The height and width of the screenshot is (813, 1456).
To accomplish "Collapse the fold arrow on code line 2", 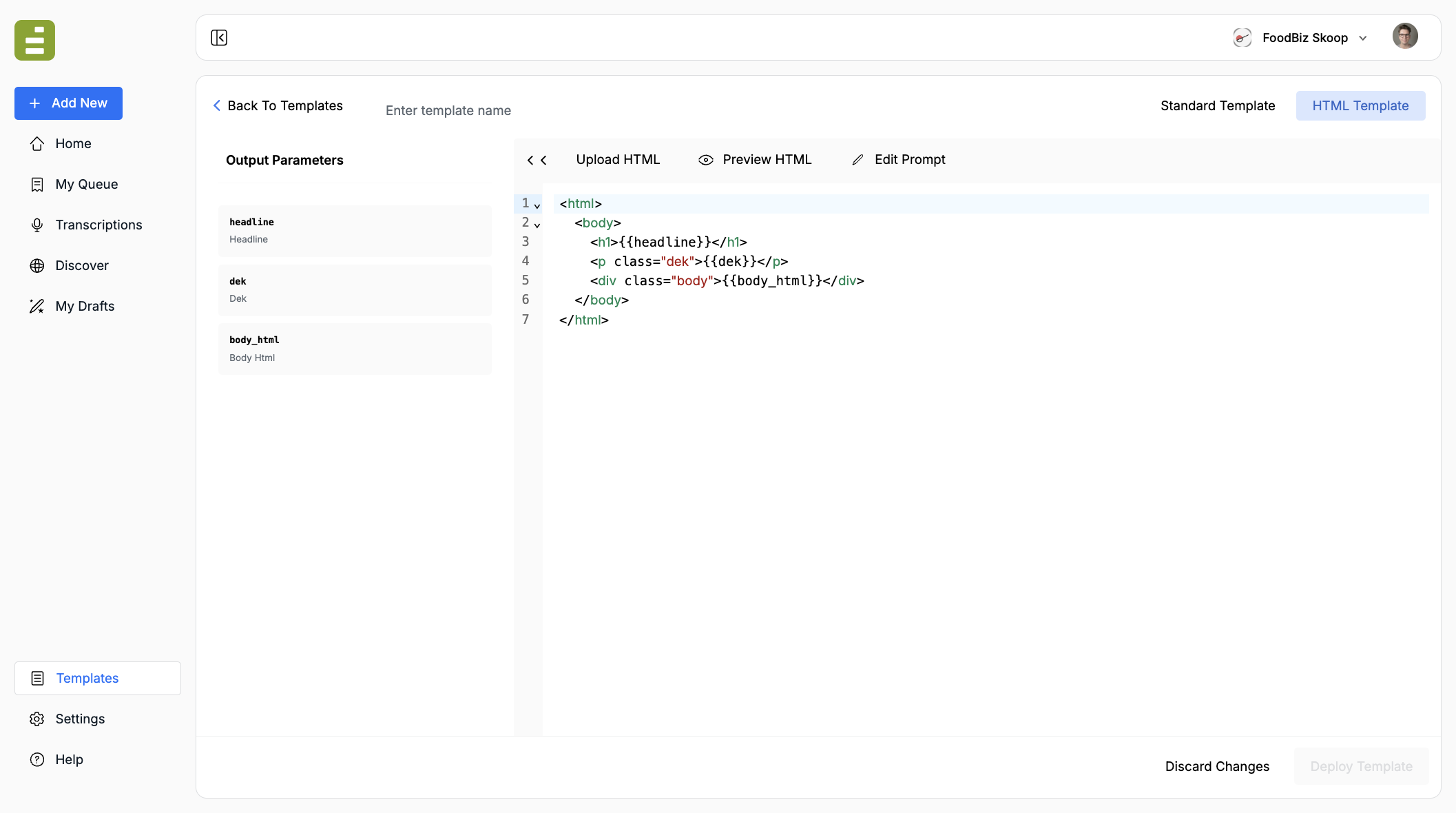I will pyautogui.click(x=537, y=225).
